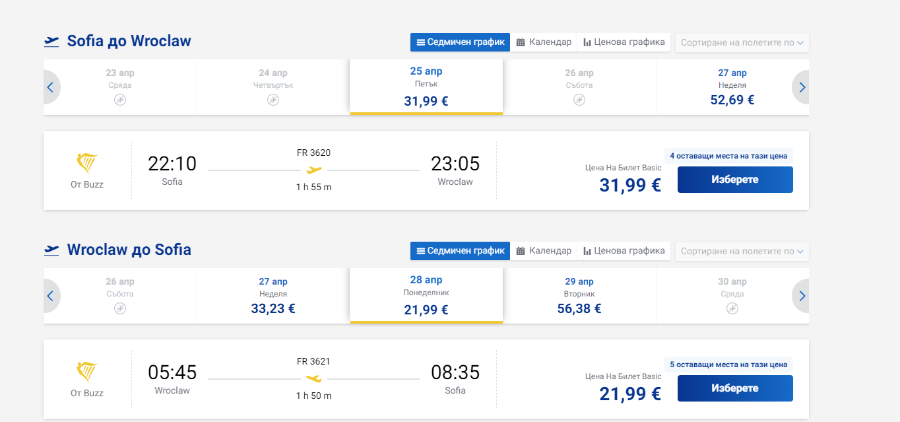Image resolution: width=900 pixels, height=422 pixels.
Task: Show next dates for Wroclaw–Sofia flight
Action: point(801,296)
